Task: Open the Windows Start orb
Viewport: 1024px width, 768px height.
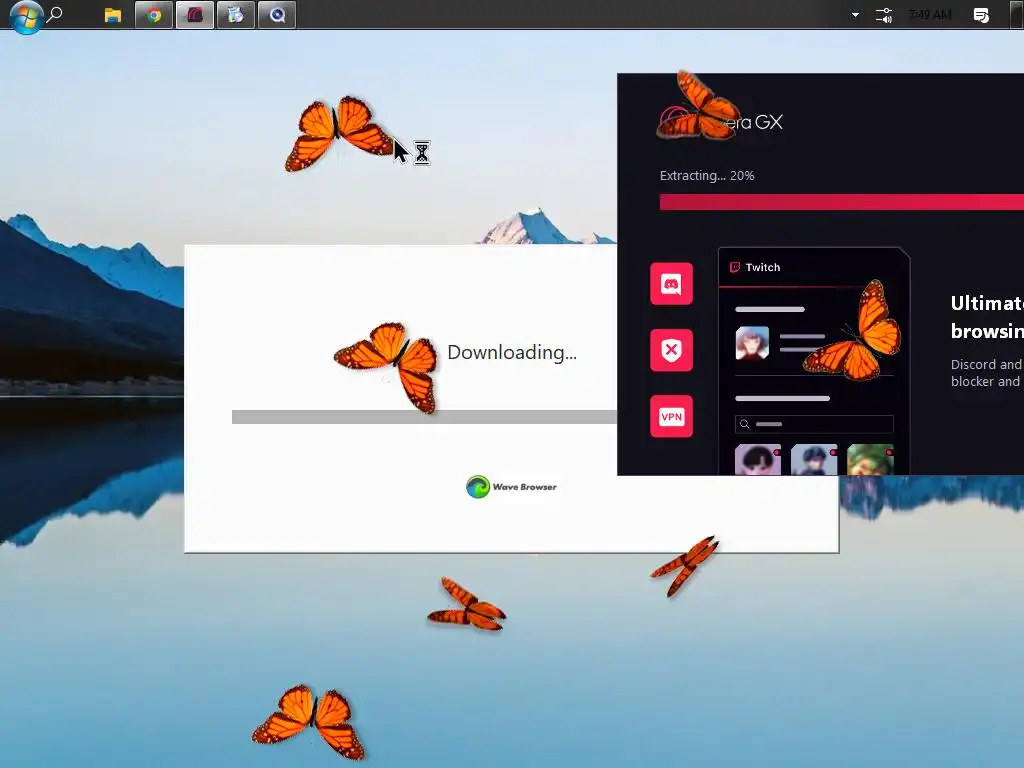Action: 26,16
